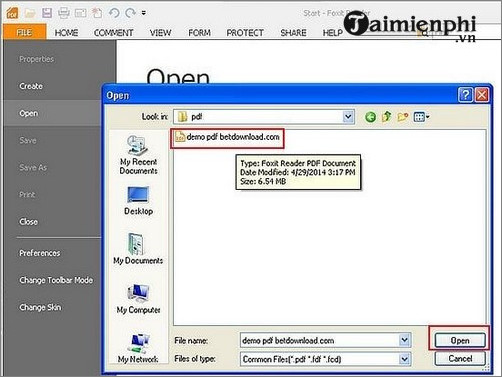
Task: Click the Foxit Reader app logo icon
Action: 12,13
